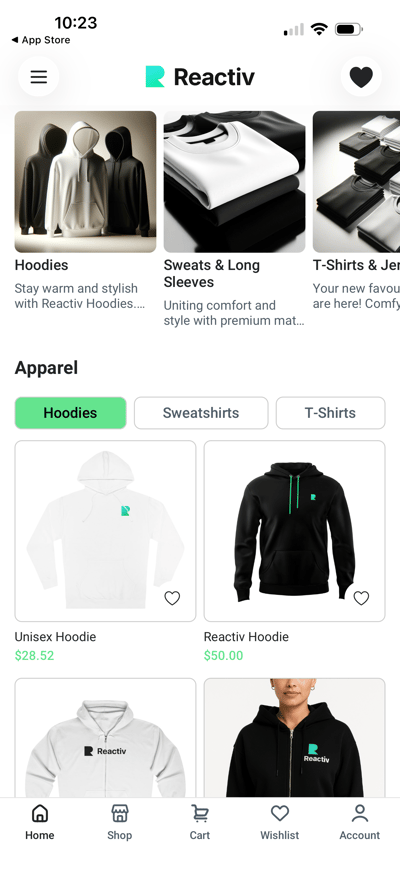Open the white zip-up Reactiv hoodie product

105,738
